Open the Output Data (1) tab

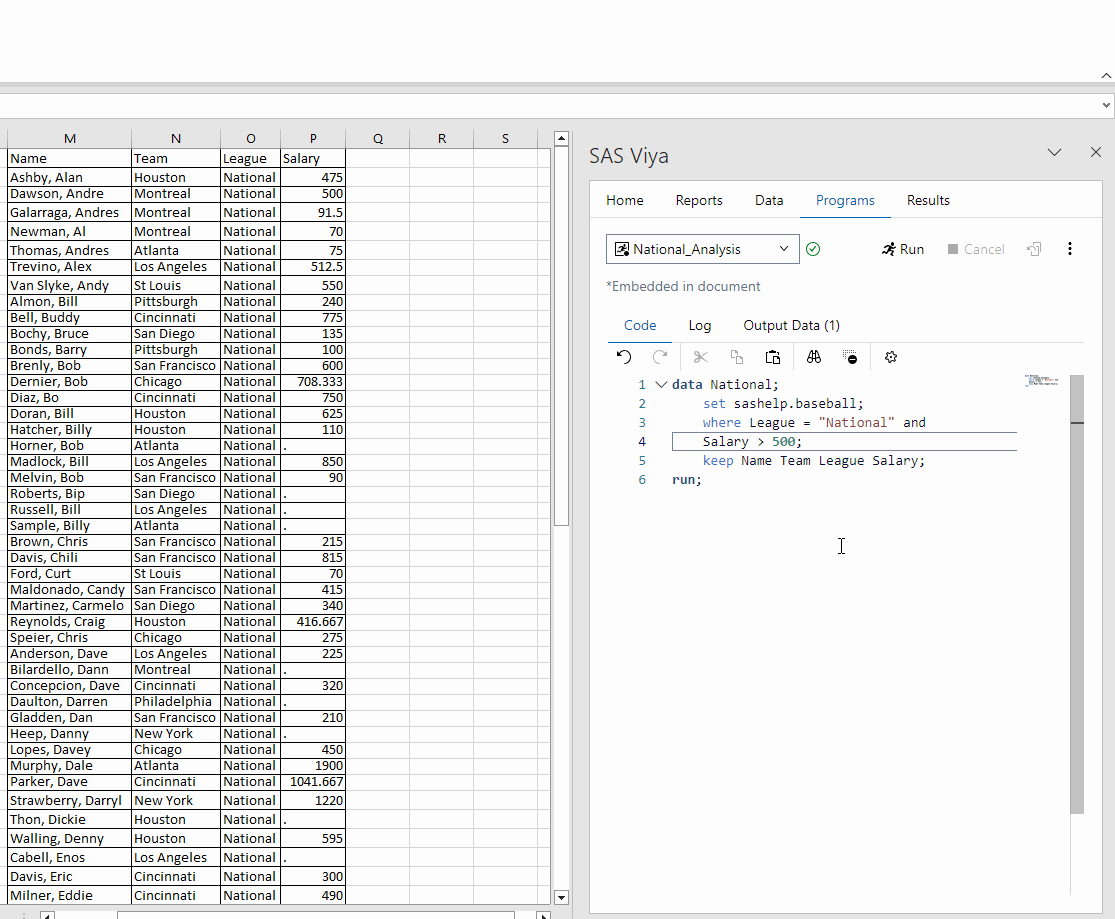point(791,325)
